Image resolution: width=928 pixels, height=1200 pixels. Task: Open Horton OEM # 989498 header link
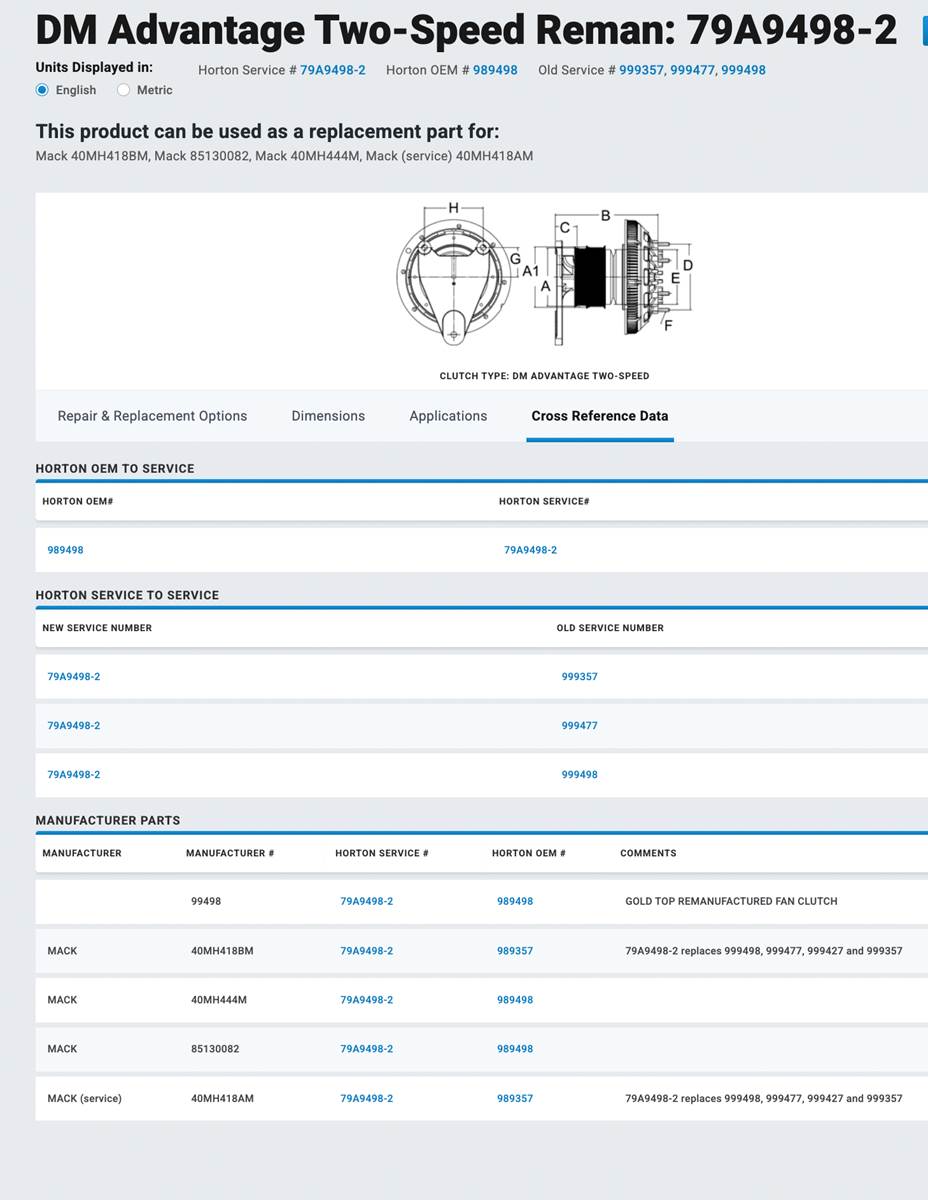tap(495, 70)
